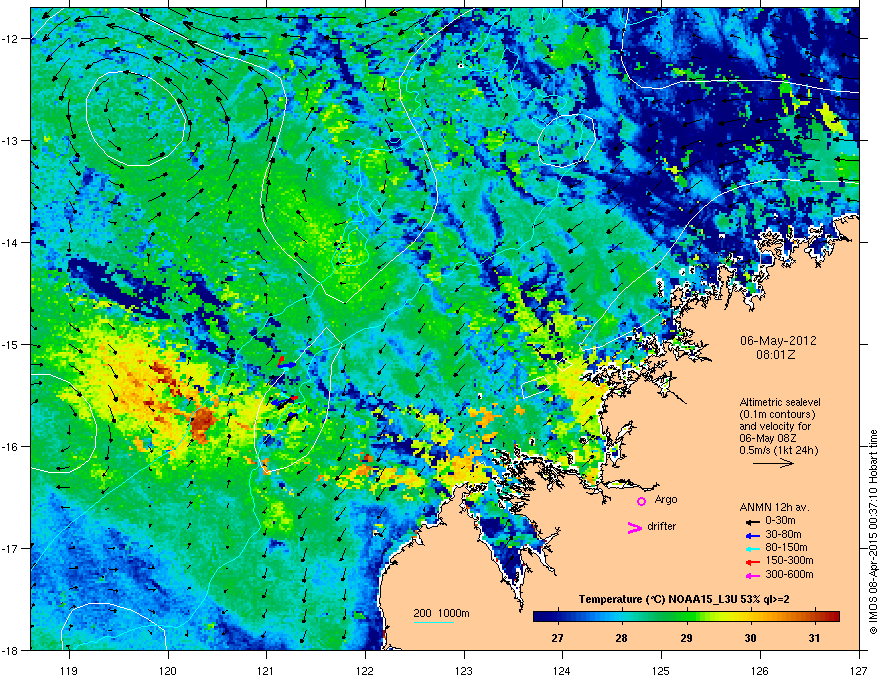The width and height of the screenshot is (880, 680).
Task: Click the drifter magenta arrowhead legend marker
Action: click(635, 527)
